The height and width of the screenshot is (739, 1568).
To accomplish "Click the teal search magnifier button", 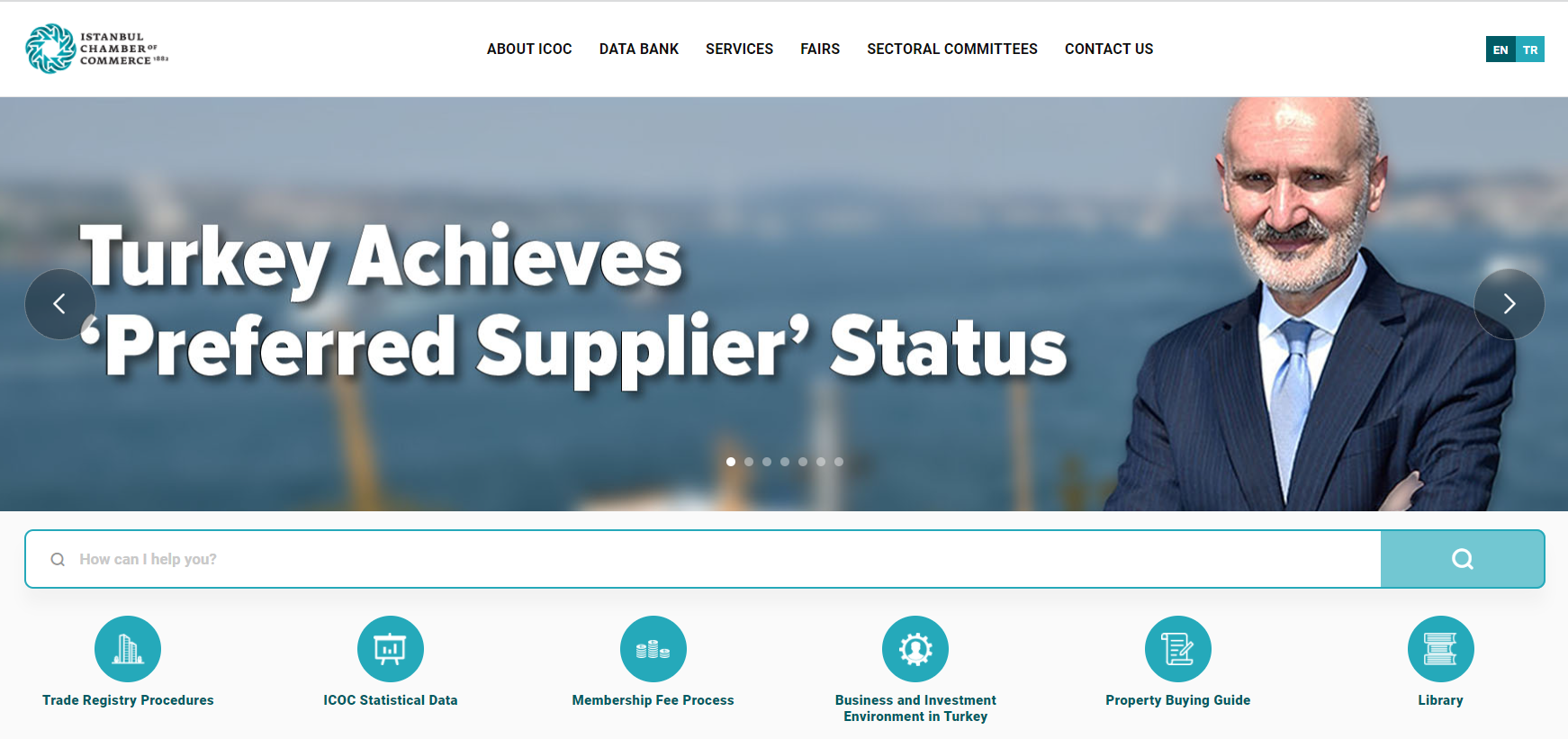I will [x=1463, y=559].
